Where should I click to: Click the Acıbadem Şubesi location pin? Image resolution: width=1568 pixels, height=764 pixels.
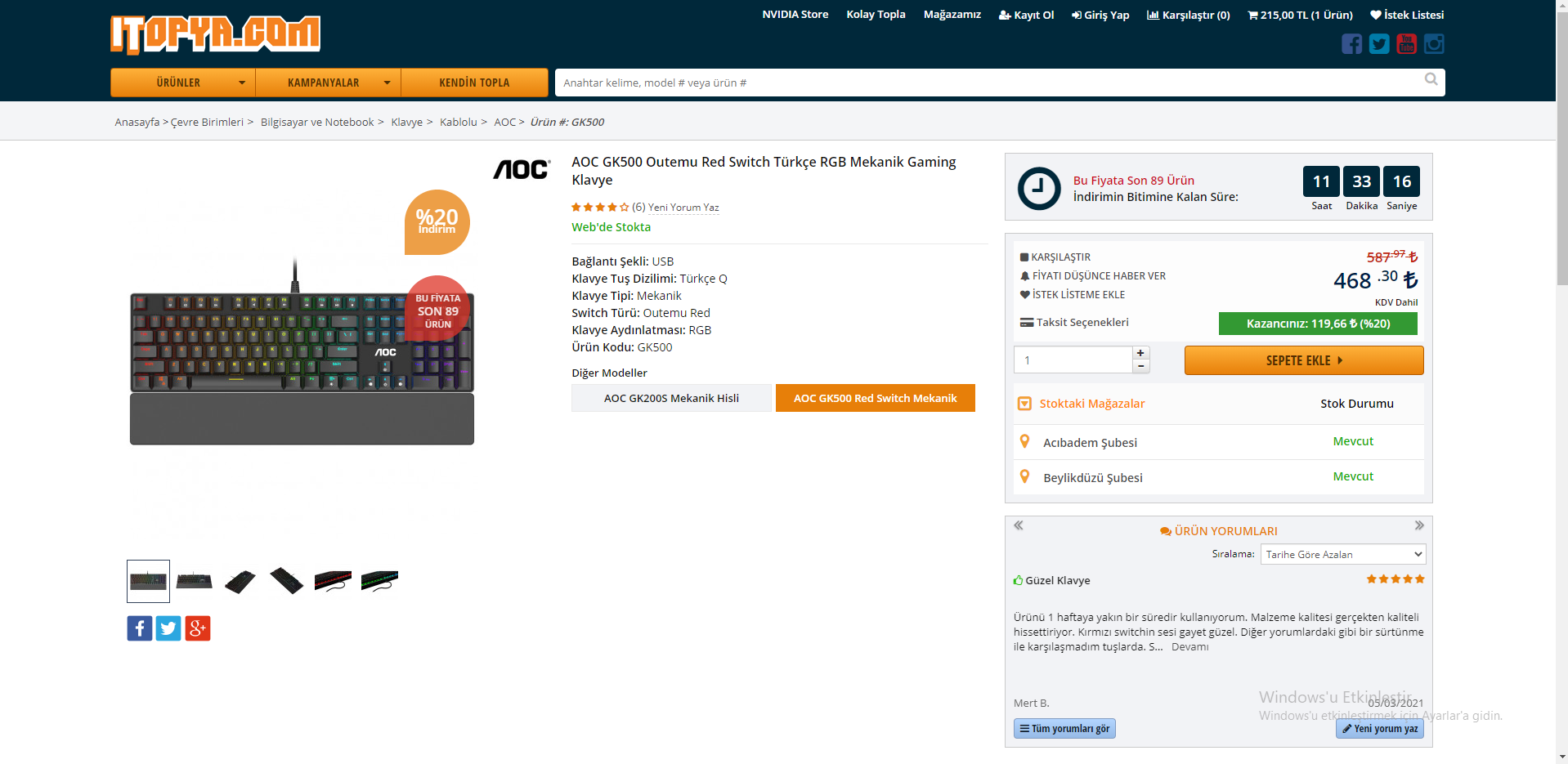point(1024,441)
